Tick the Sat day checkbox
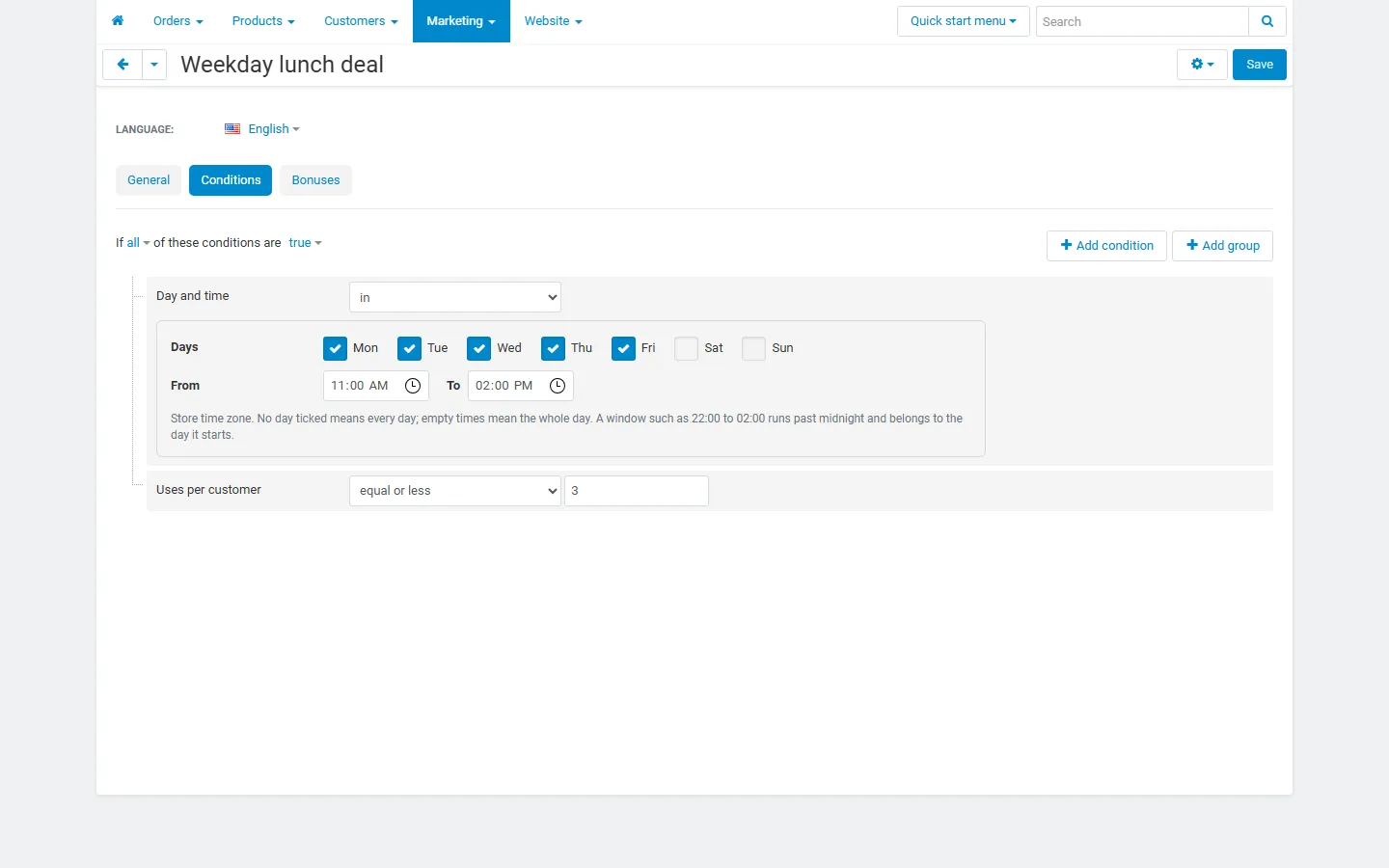 pyautogui.click(x=686, y=348)
